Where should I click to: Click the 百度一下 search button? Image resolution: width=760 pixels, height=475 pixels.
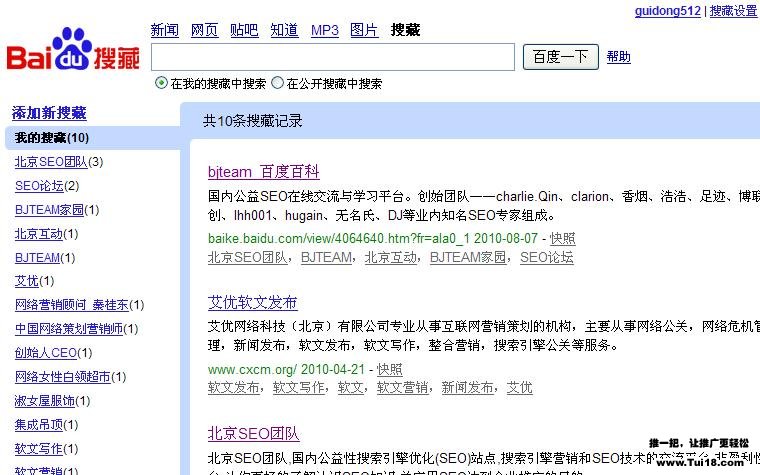pos(561,57)
